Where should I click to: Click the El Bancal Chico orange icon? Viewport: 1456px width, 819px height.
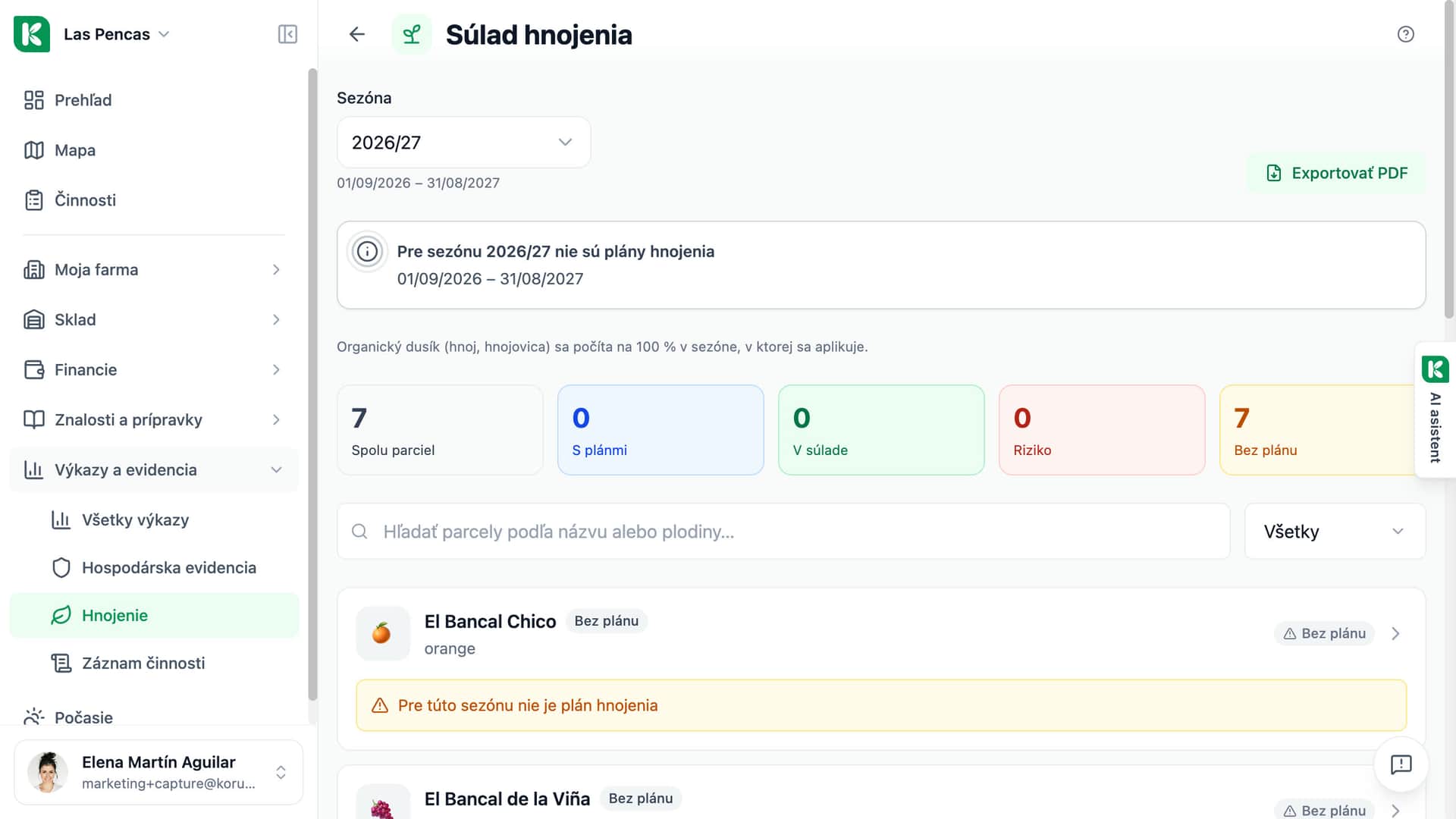382,633
